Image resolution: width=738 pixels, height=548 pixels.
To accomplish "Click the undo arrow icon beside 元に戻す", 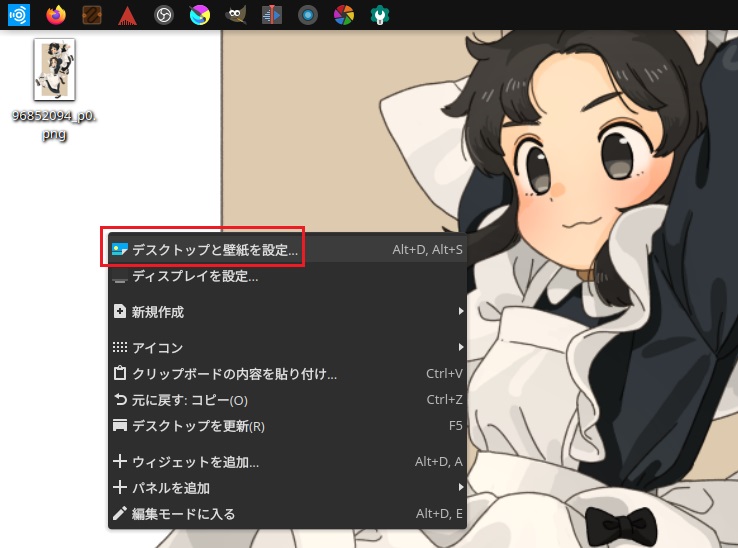I will [x=120, y=400].
